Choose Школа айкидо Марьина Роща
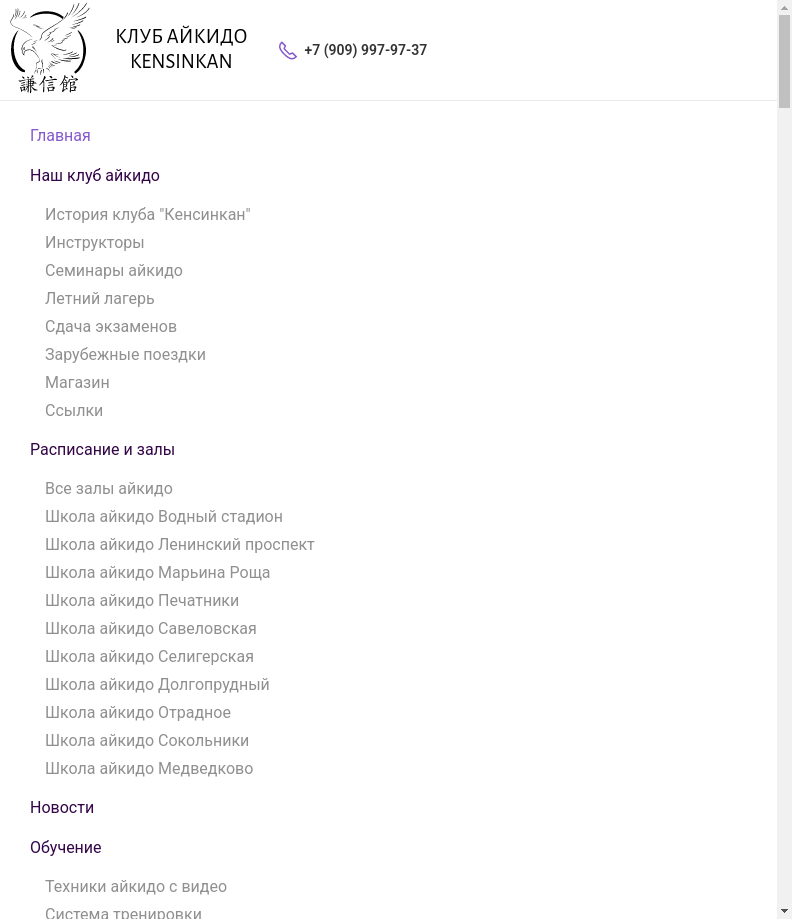This screenshot has height=919, width=792. (x=158, y=573)
